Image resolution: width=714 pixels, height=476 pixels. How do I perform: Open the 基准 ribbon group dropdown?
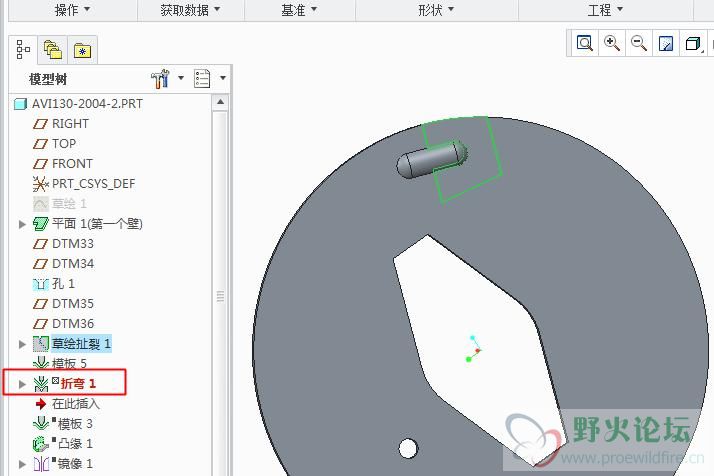tap(299, 10)
